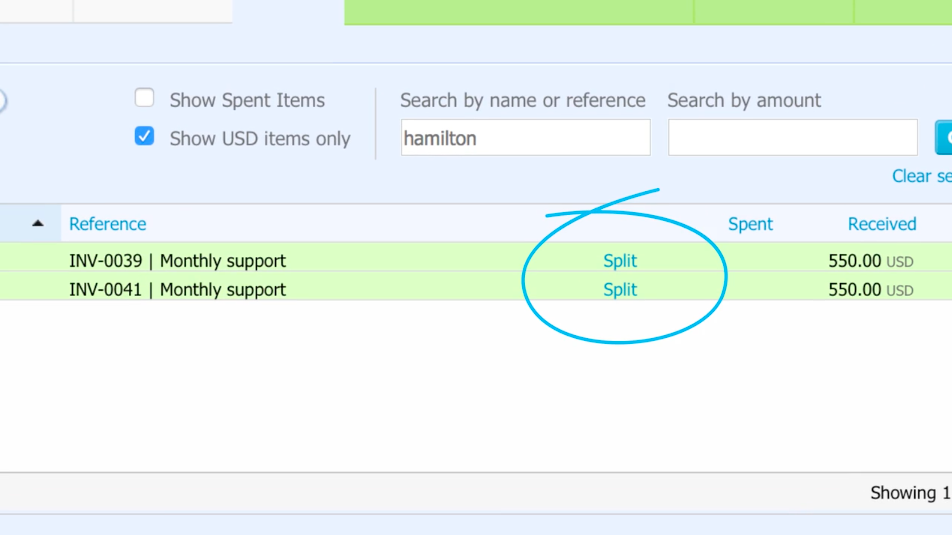Click the 550.00 USD amount for INV-0039

(871, 261)
